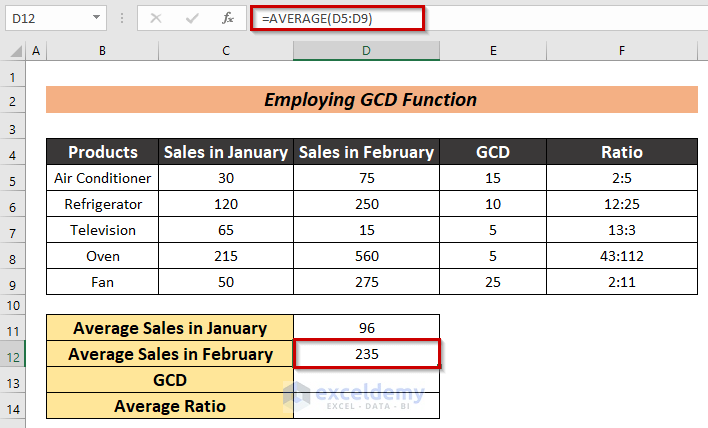Click the Enter checkmark formula icon

click(190, 18)
